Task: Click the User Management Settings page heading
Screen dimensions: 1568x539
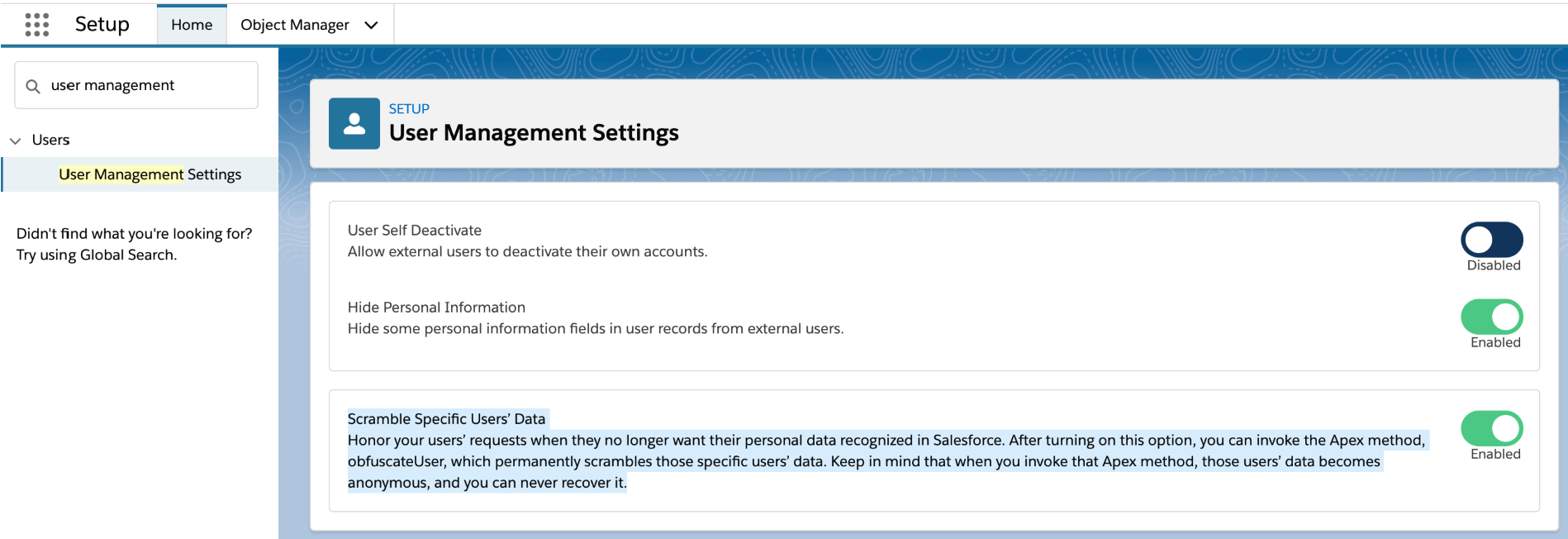Action: 534,132
